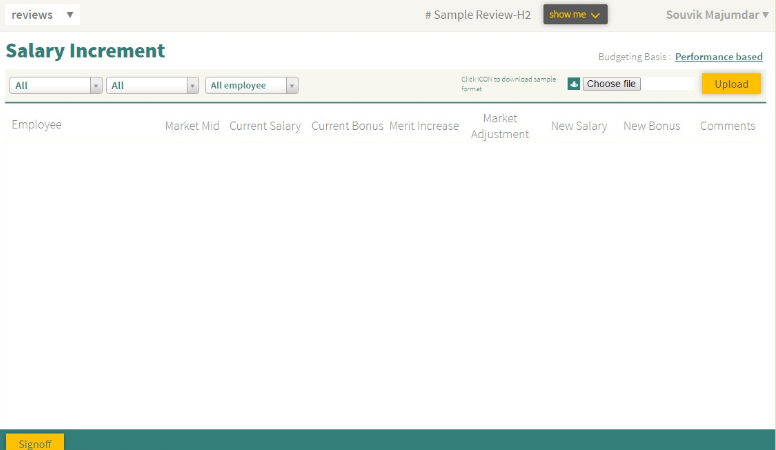The image size is (776, 450).
Task: Click the # Sample Review-H2 label
Action: coord(478,15)
